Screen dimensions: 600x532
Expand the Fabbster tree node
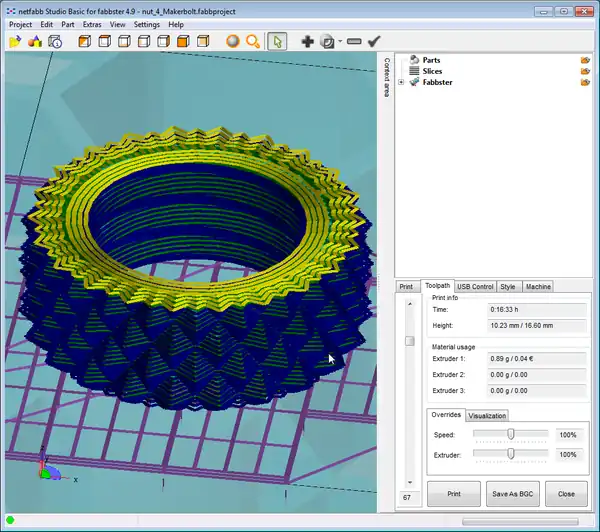(401, 82)
